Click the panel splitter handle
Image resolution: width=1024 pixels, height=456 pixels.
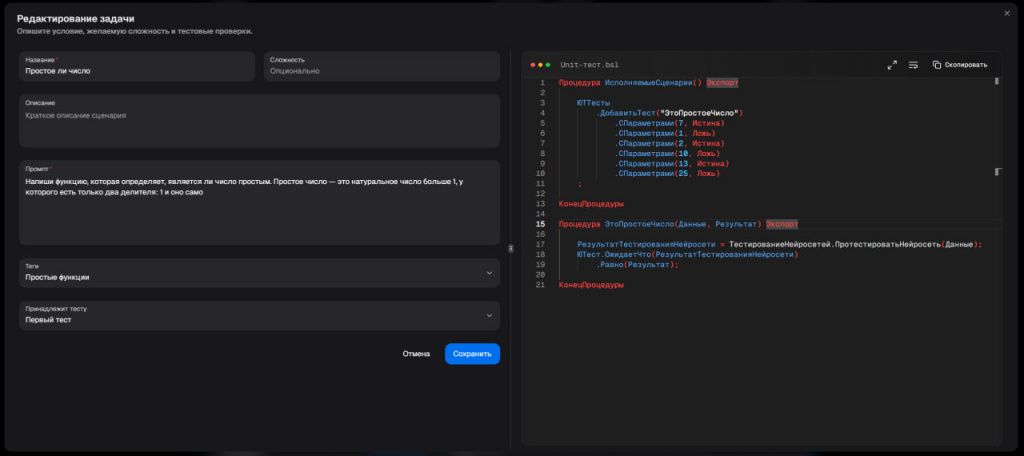point(511,248)
